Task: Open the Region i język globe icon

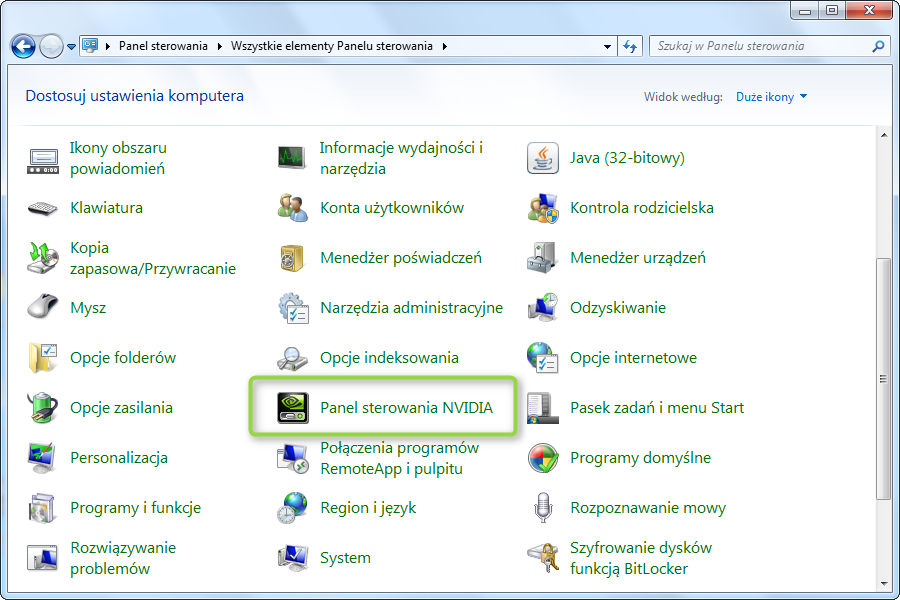Action: point(292,508)
